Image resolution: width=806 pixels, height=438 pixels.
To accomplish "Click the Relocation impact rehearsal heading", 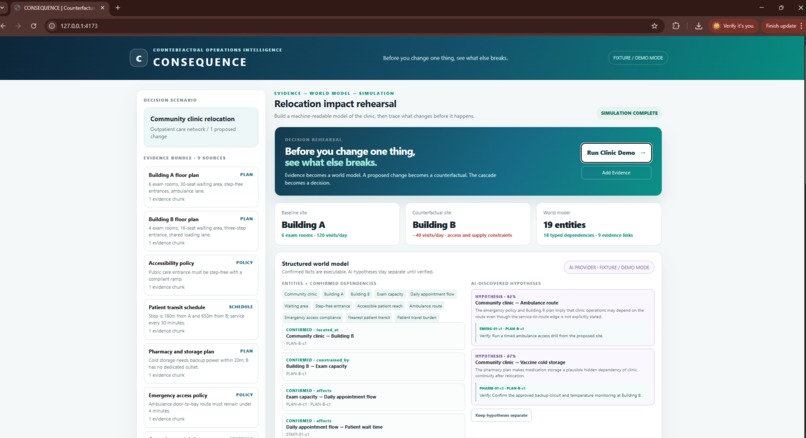I will pos(335,104).
